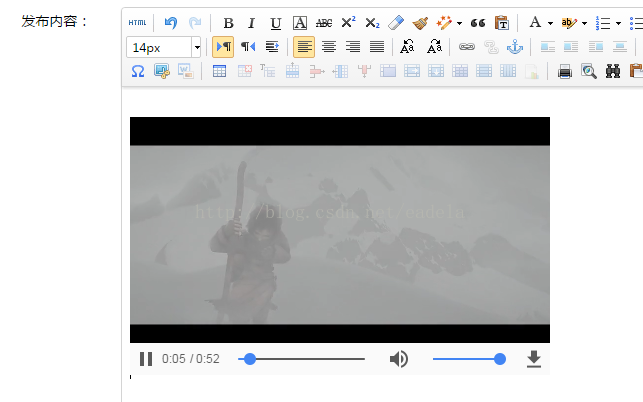643x402 pixels.
Task: Apply text highlight background color
Action: click(x=569, y=23)
